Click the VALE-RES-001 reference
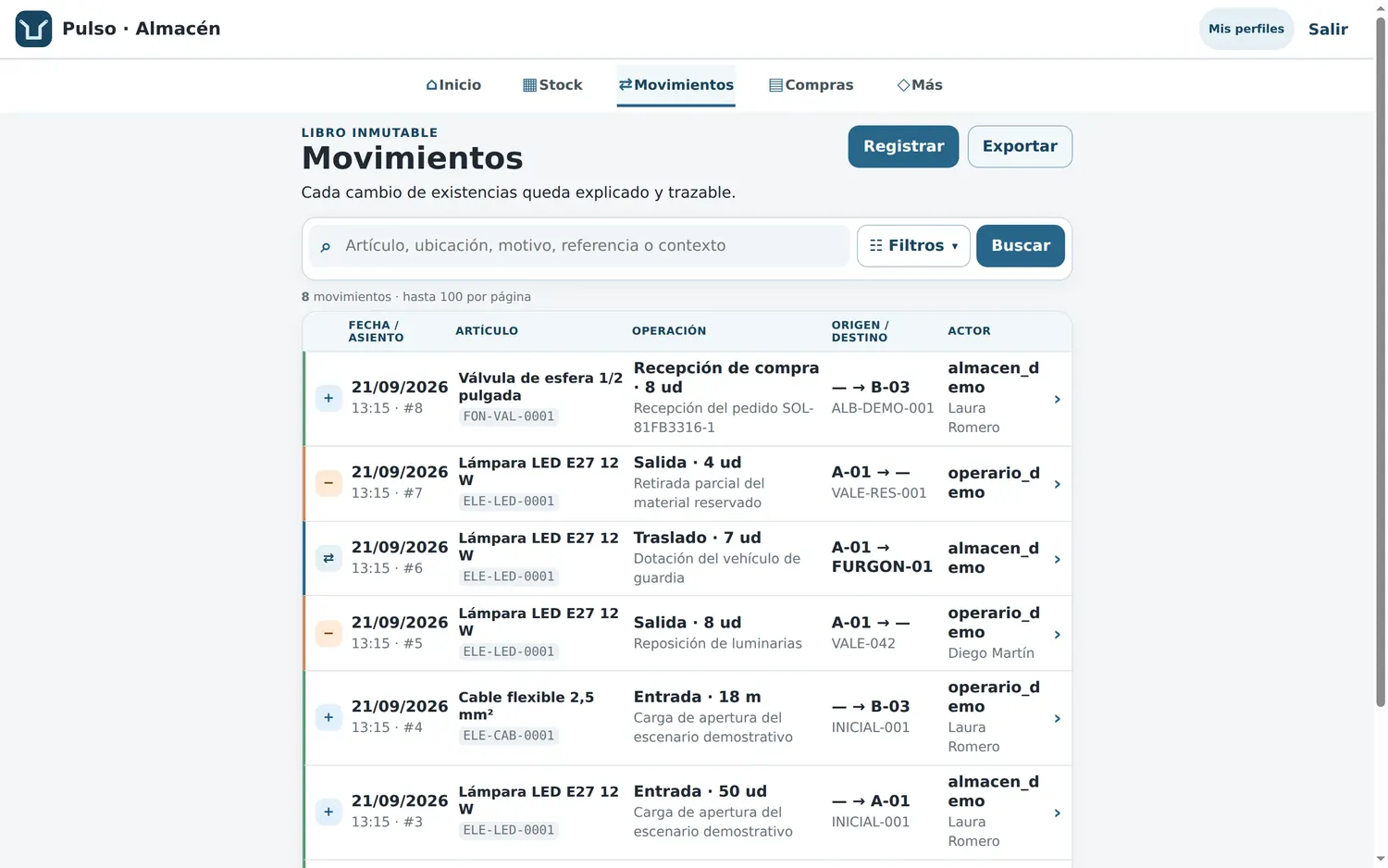 tap(879, 493)
